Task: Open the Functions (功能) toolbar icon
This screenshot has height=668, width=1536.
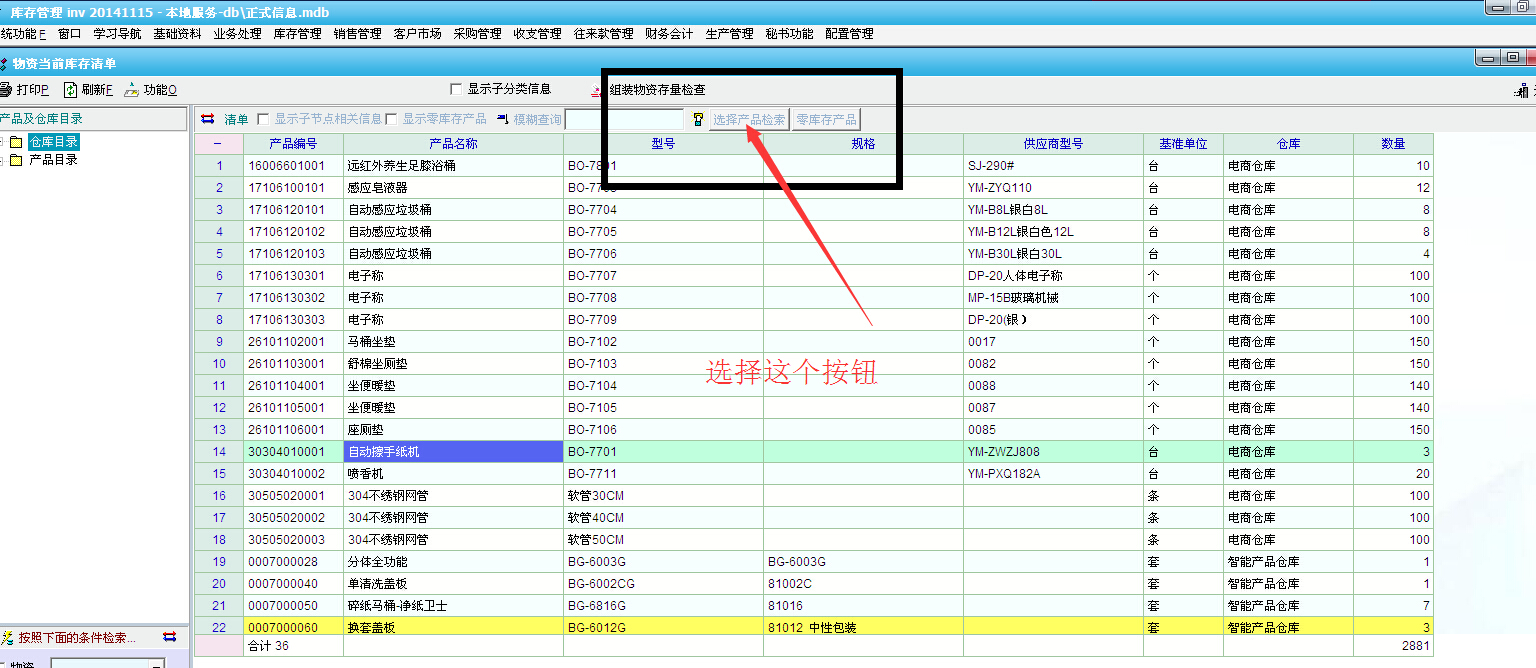Action: point(132,90)
